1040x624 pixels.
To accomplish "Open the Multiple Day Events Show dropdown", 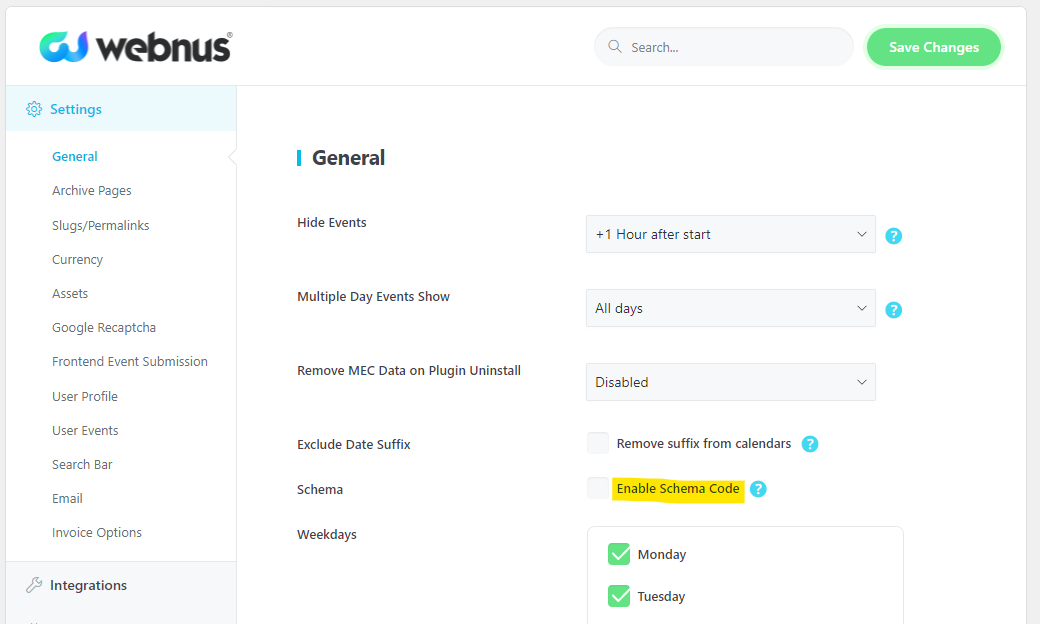I will click(x=730, y=308).
